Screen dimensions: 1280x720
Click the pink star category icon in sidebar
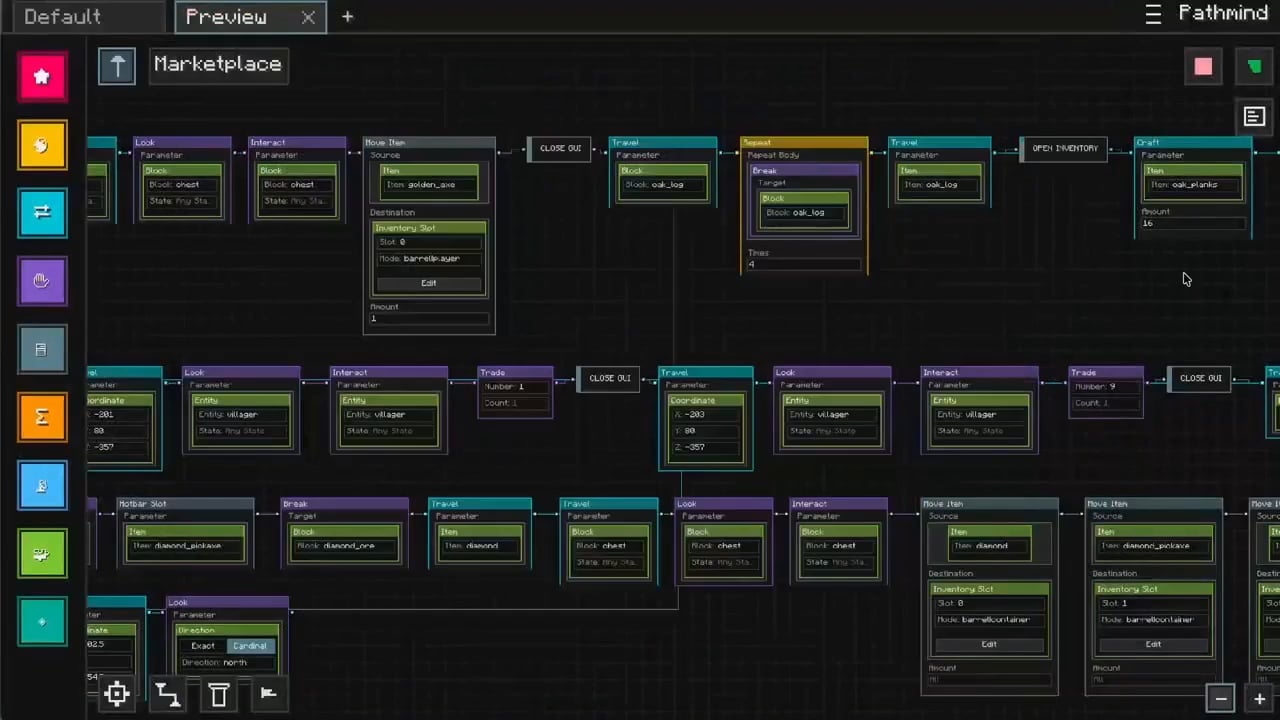point(42,77)
